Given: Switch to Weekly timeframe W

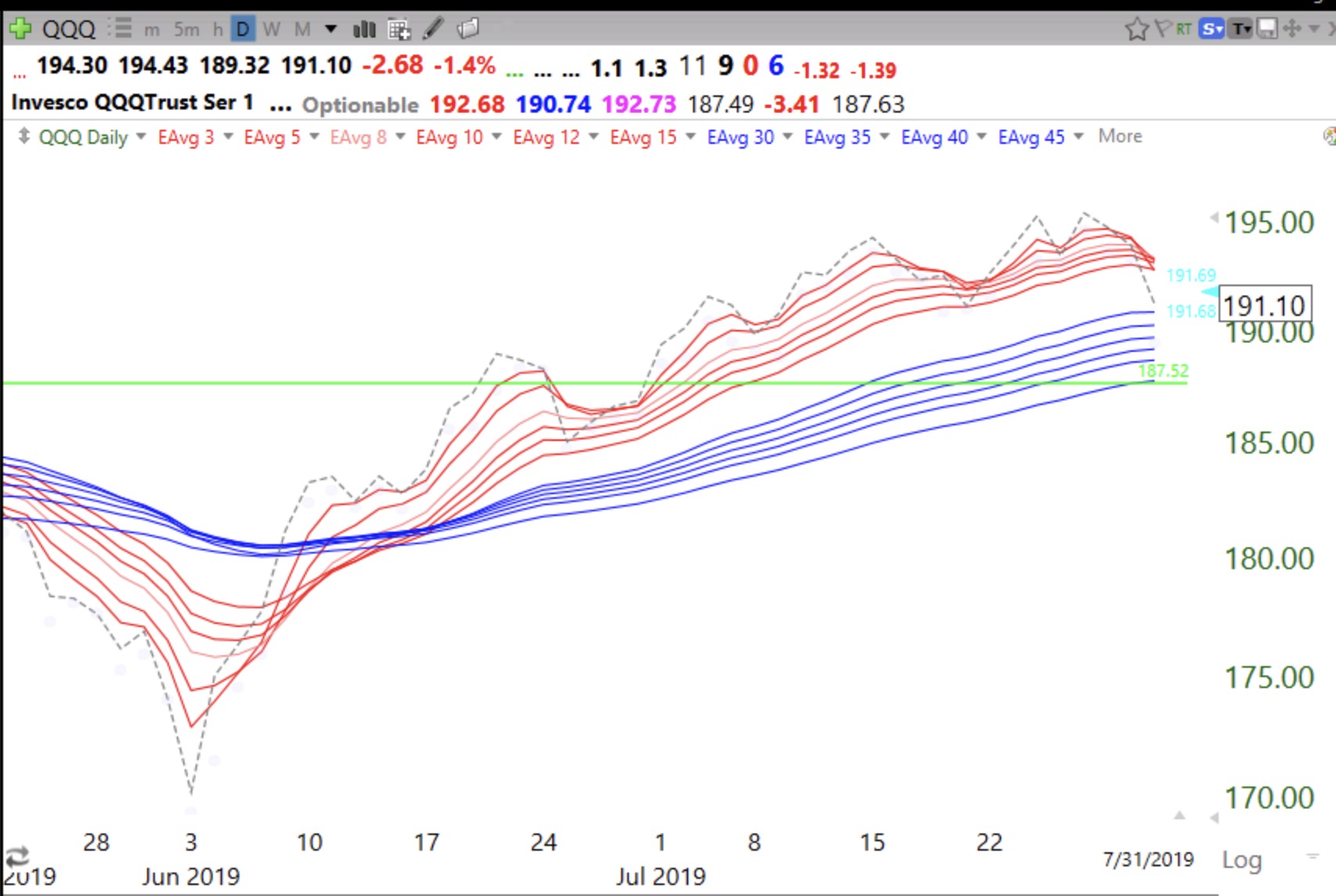Looking at the screenshot, I should tap(271, 30).
